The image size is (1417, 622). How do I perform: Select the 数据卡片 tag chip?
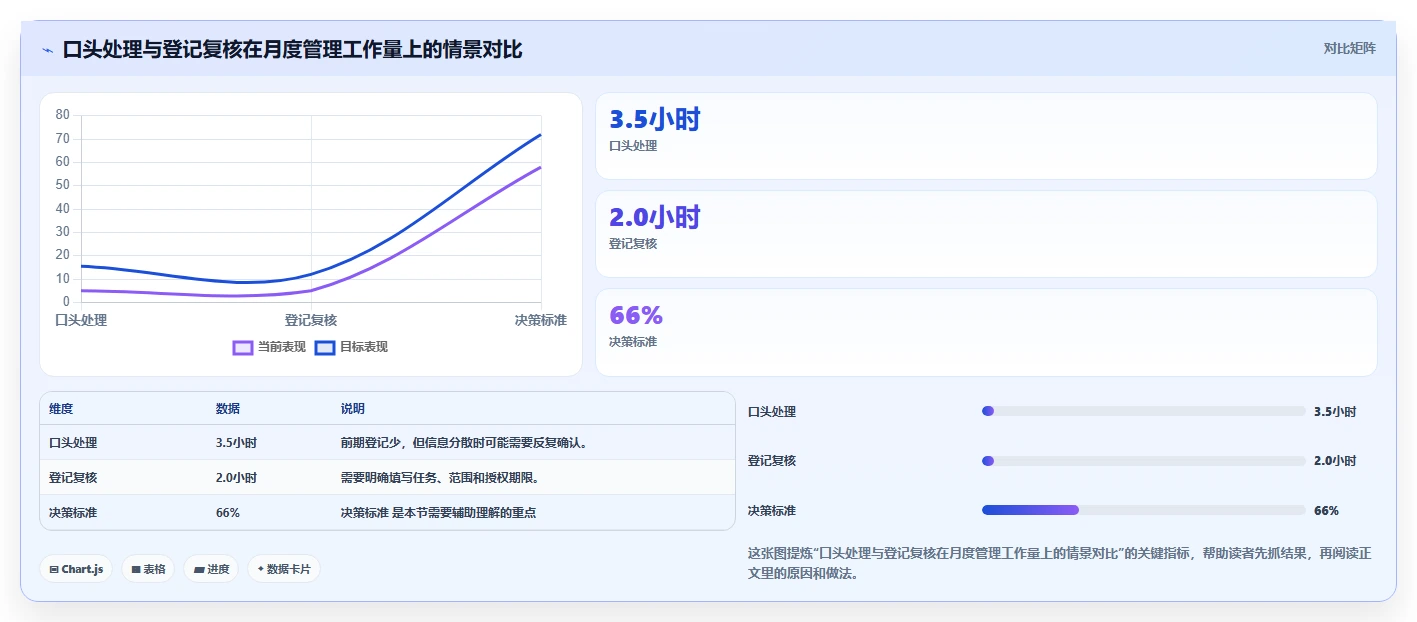[284, 569]
